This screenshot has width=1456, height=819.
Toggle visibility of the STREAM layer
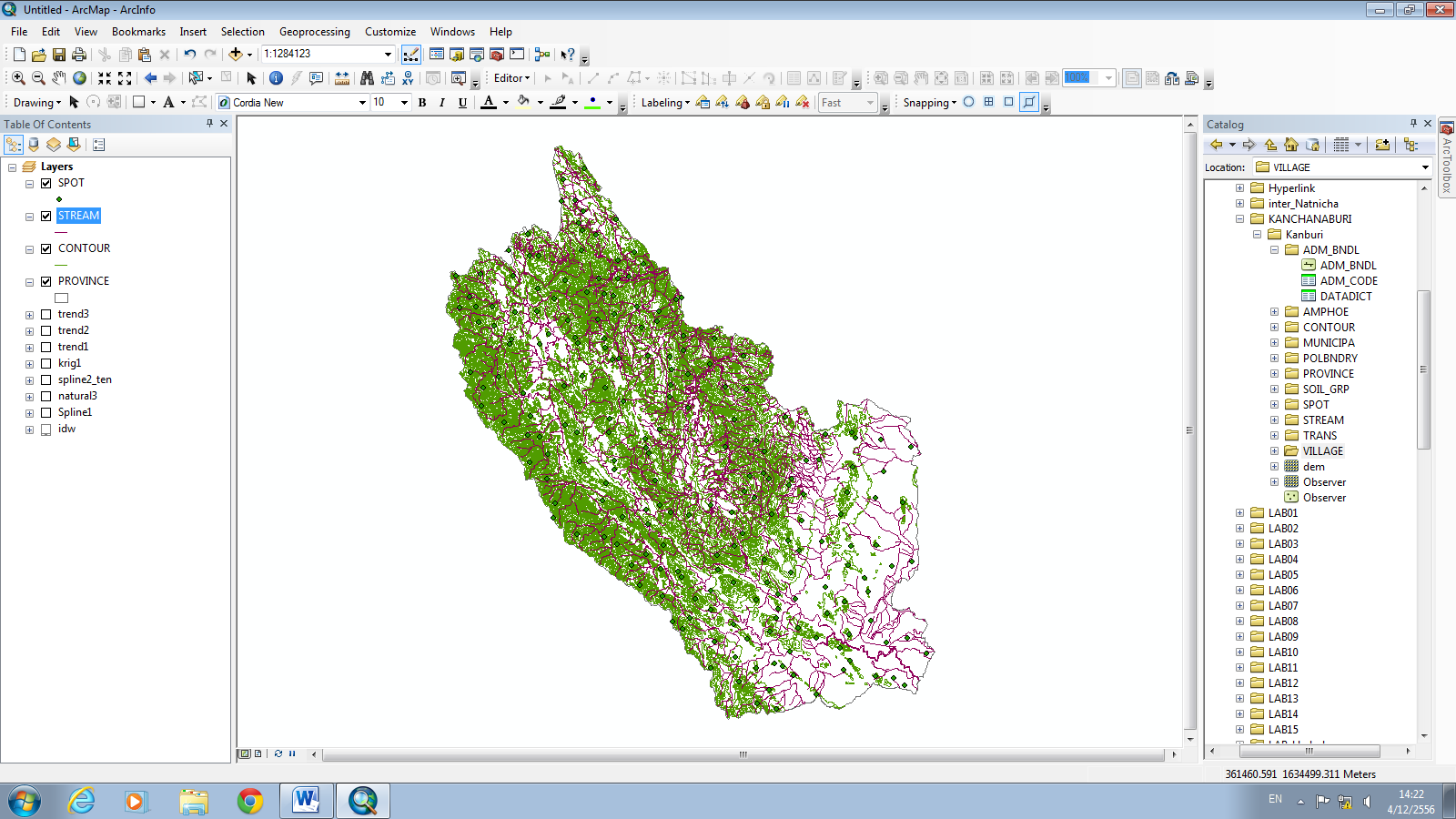(45, 216)
